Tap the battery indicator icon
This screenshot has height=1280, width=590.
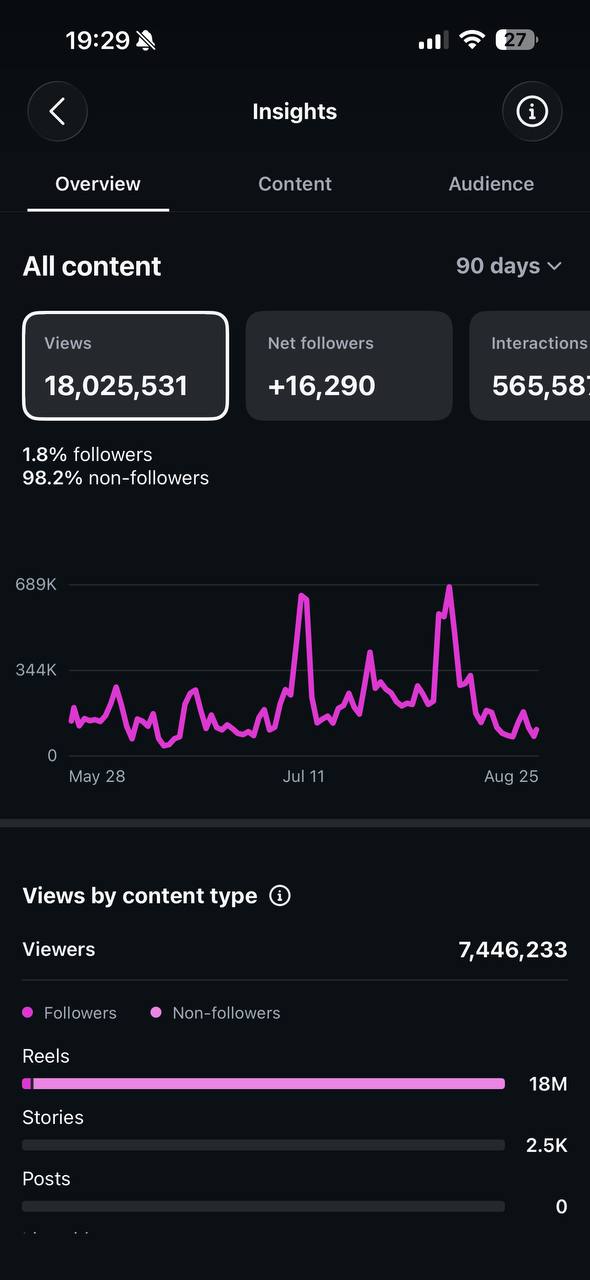tap(517, 40)
